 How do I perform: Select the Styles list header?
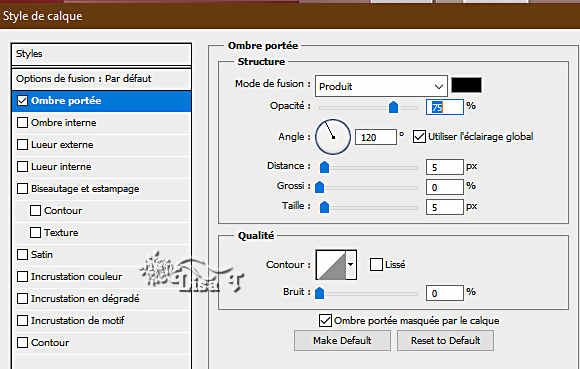(x=101, y=54)
